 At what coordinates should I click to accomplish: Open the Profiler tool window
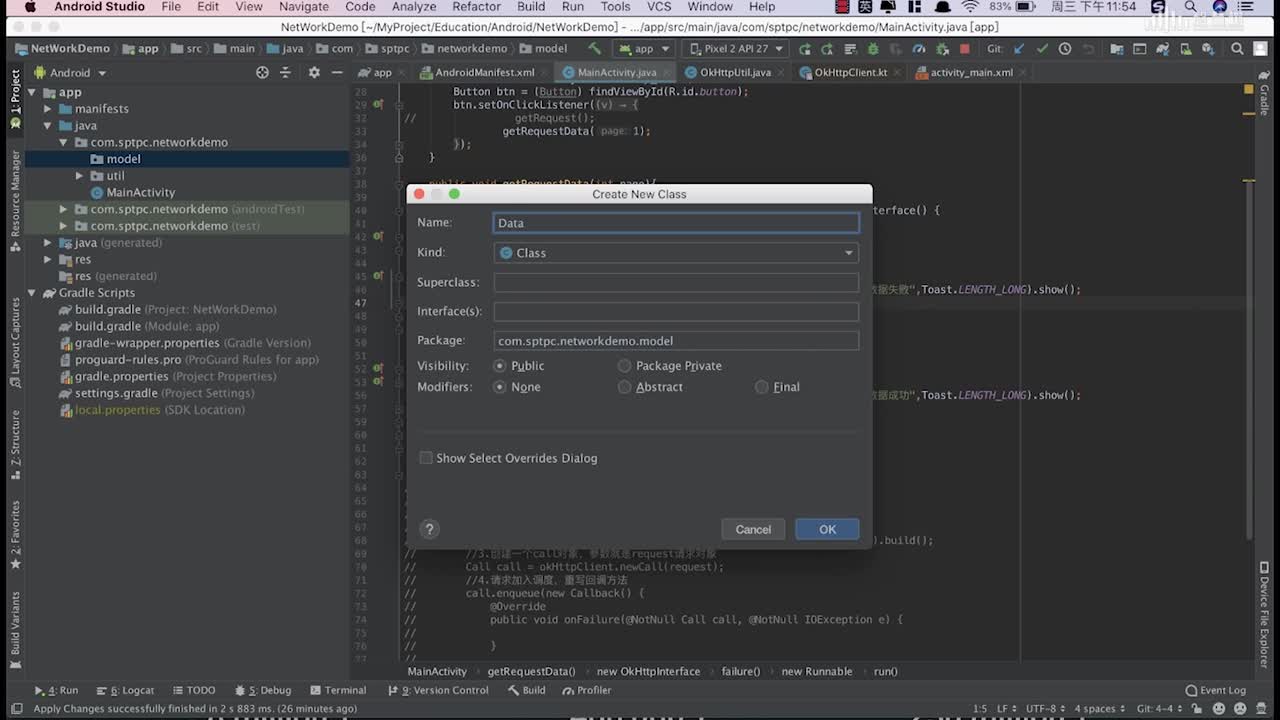coord(586,690)
